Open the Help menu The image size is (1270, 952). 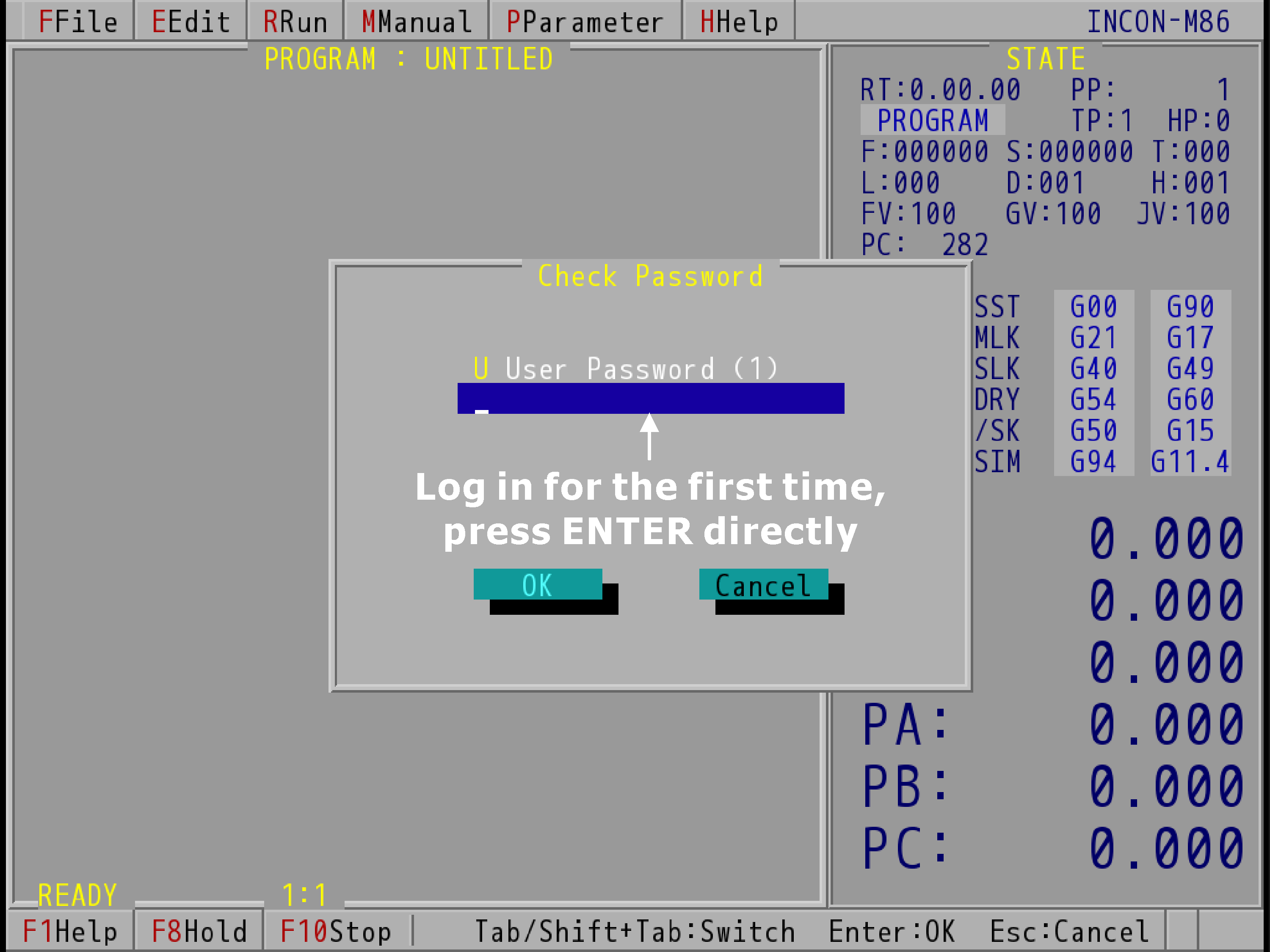[739, 22]
